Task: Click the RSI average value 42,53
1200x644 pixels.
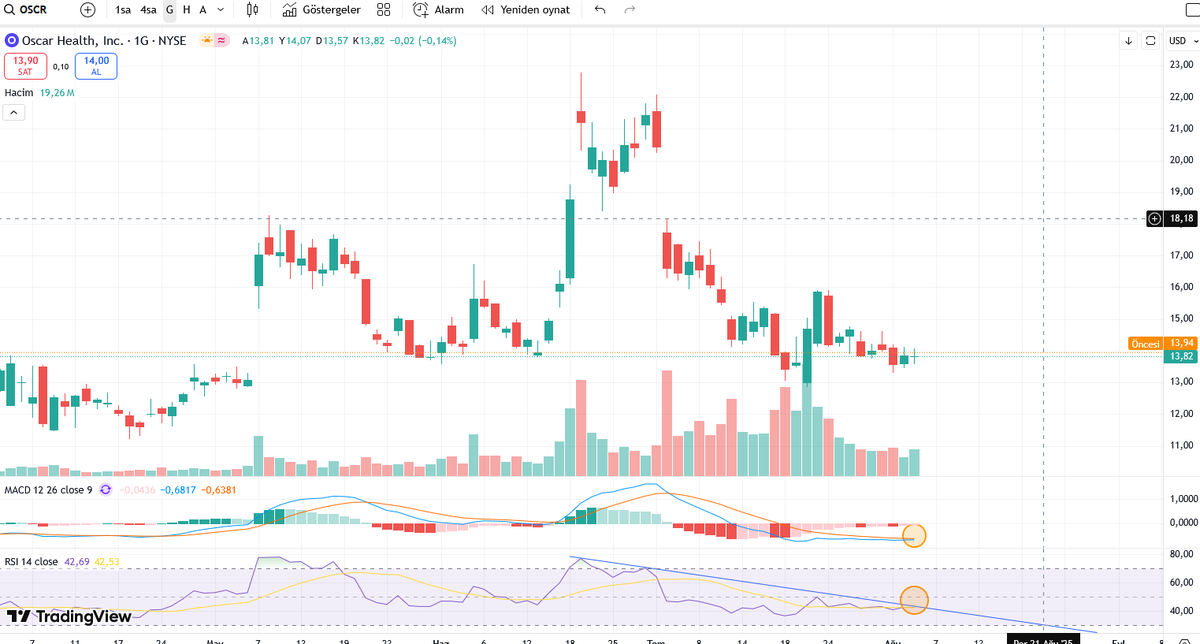Action: coord(105,562)
